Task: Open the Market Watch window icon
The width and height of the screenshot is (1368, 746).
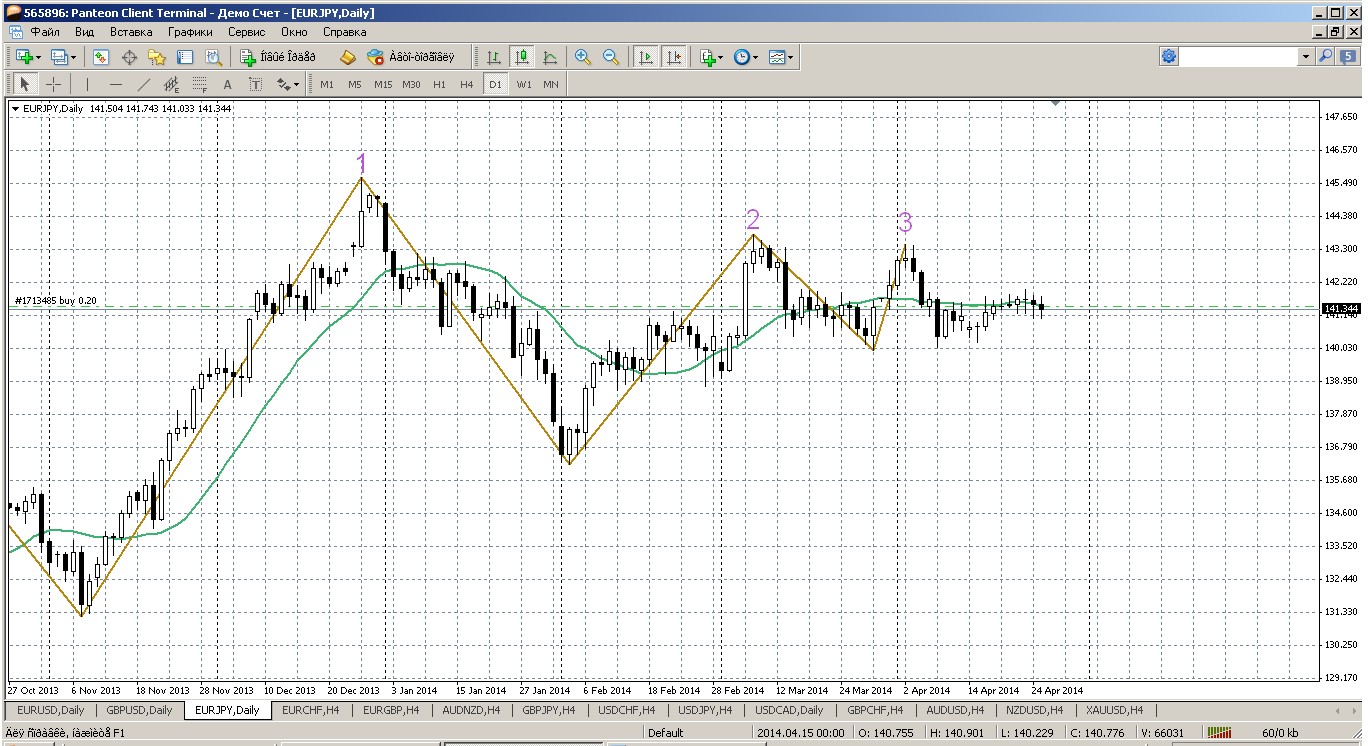Action: (101, 57)
